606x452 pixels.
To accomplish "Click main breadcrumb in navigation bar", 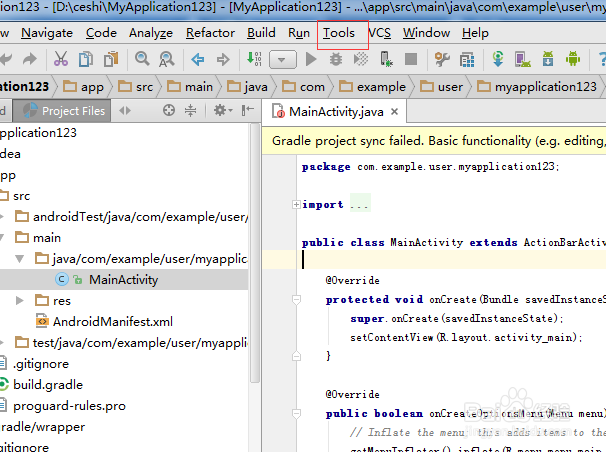I will (190, 87).
